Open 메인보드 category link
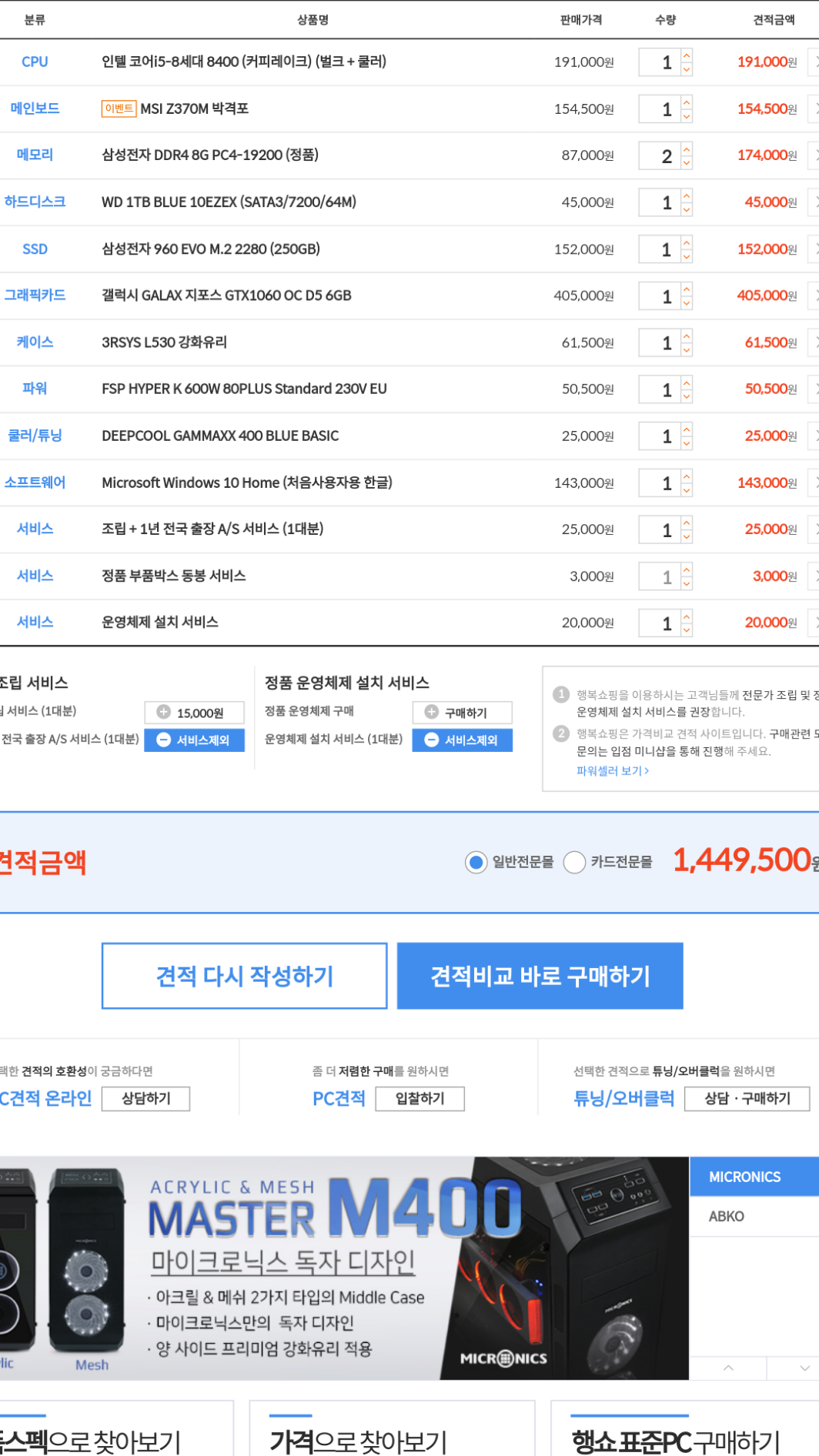The height and width of the screenshot is (1456, 819). point(35,109)
